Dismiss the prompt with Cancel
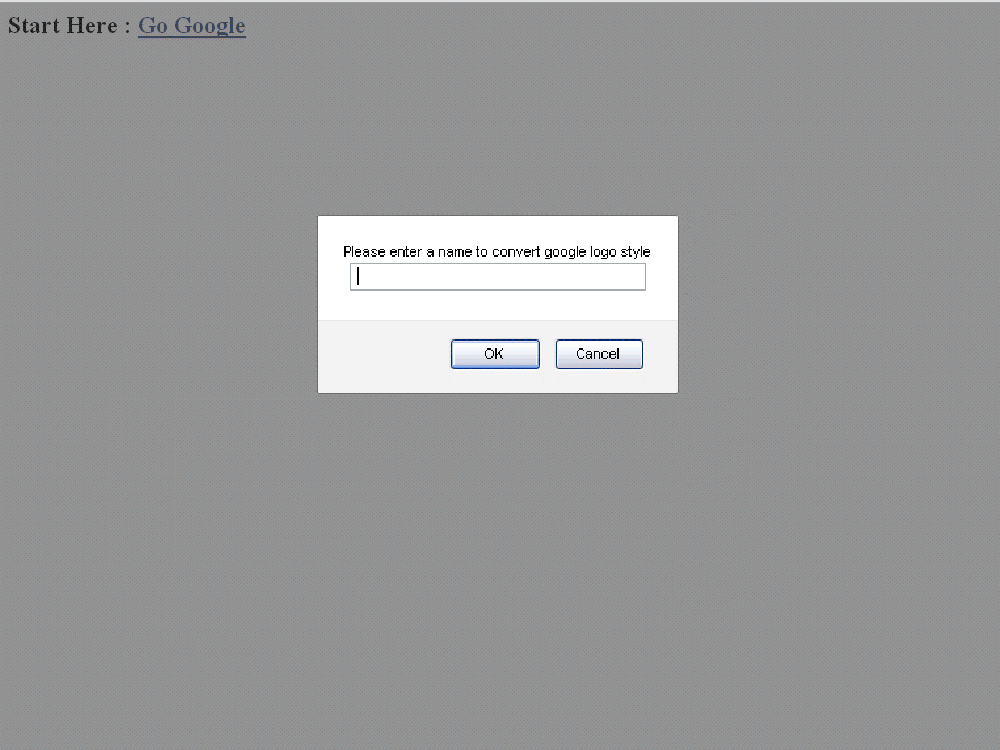This screenshot has height=750, width=1000. [599, 354]
